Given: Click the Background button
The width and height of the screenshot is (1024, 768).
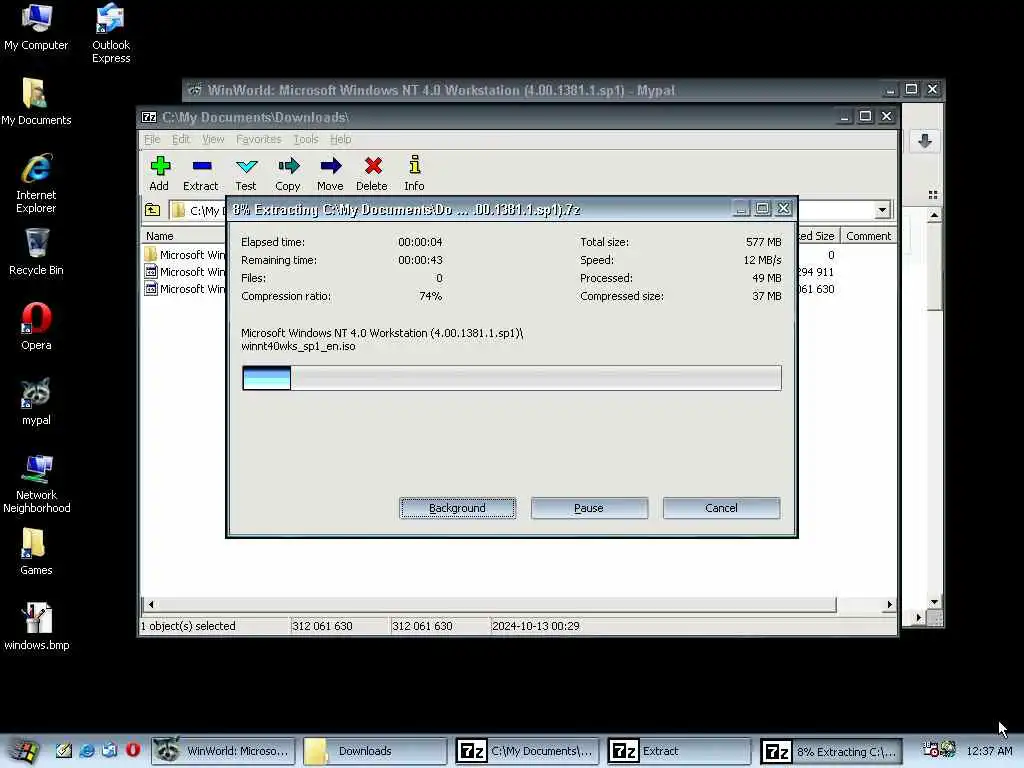Looking at the screenshot, I should [x=458, y=508].
